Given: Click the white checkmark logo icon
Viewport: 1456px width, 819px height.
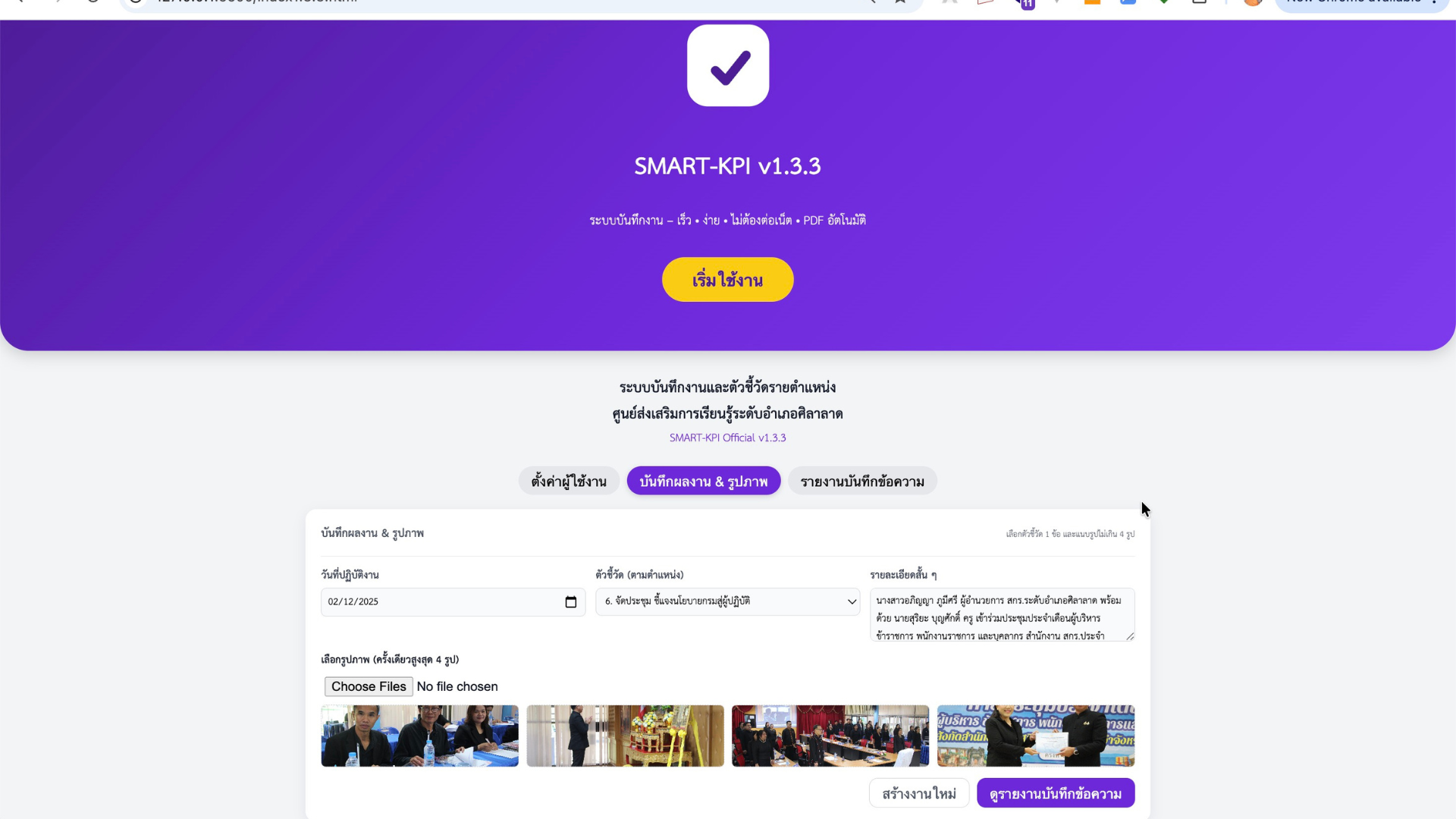Looking at the screenshot, I should (728, 65).
